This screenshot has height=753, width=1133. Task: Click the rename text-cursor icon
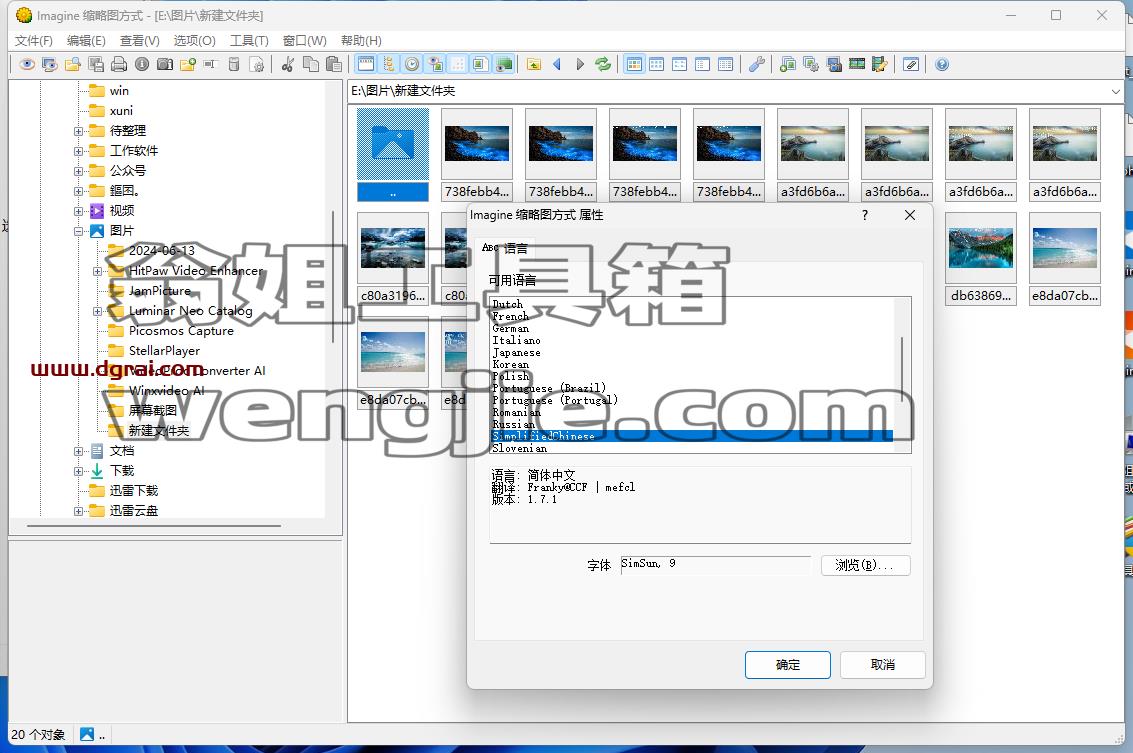[x=211, y=64]
